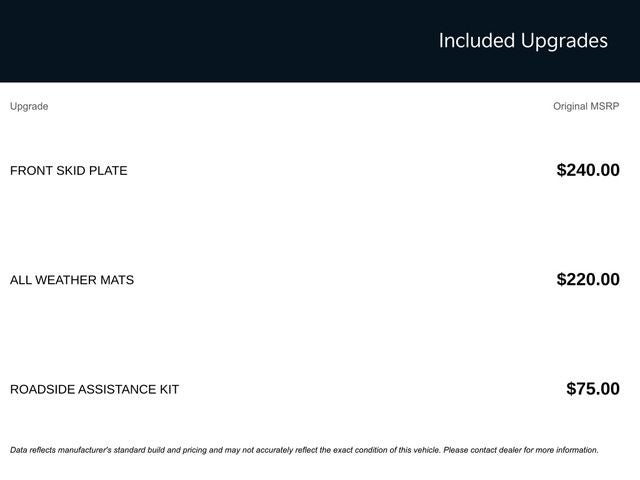
Task: Select the "Upgrade" column header
Action: coord(29,106)
